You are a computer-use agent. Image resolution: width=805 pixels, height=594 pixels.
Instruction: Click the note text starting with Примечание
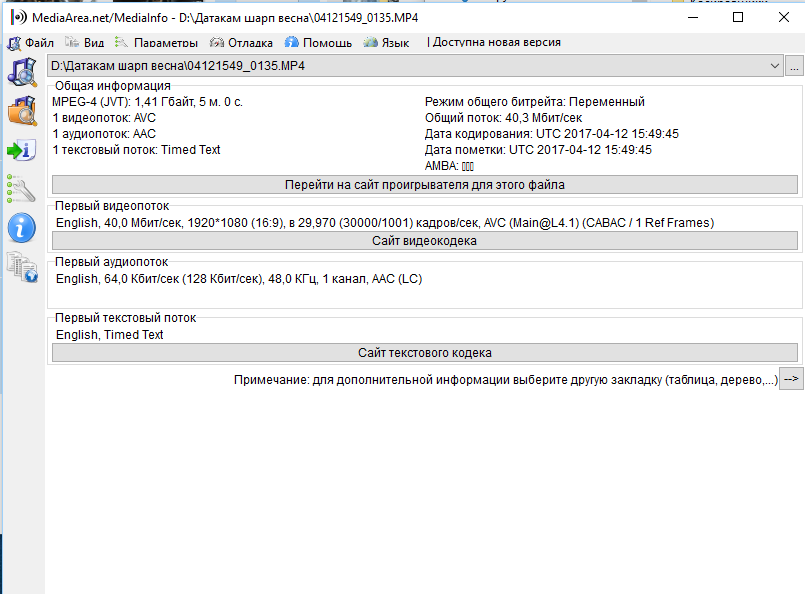(506, 380)
